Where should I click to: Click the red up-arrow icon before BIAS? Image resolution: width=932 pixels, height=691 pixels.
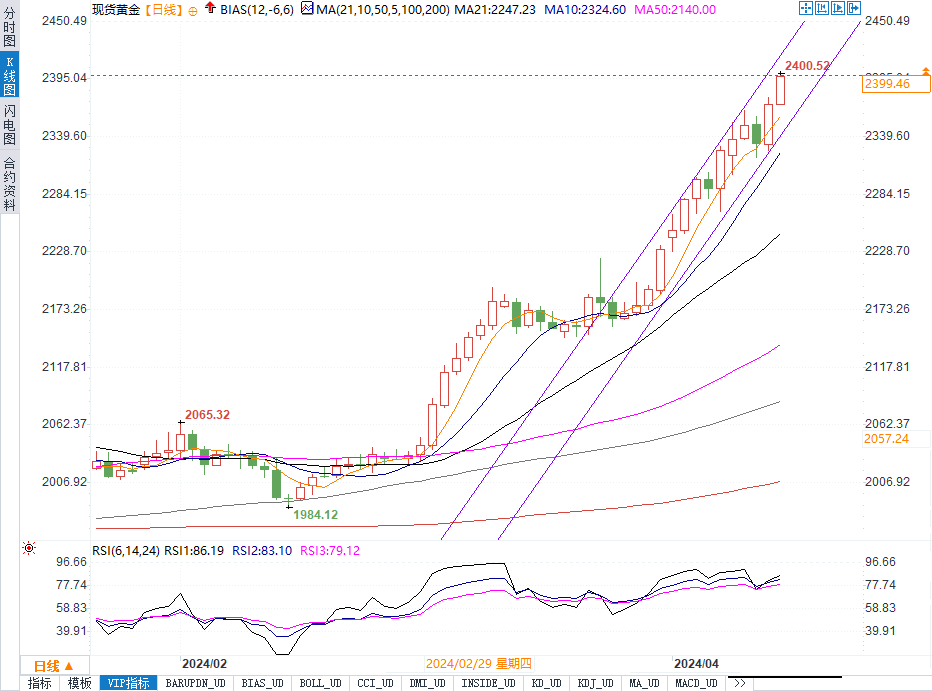209,8
